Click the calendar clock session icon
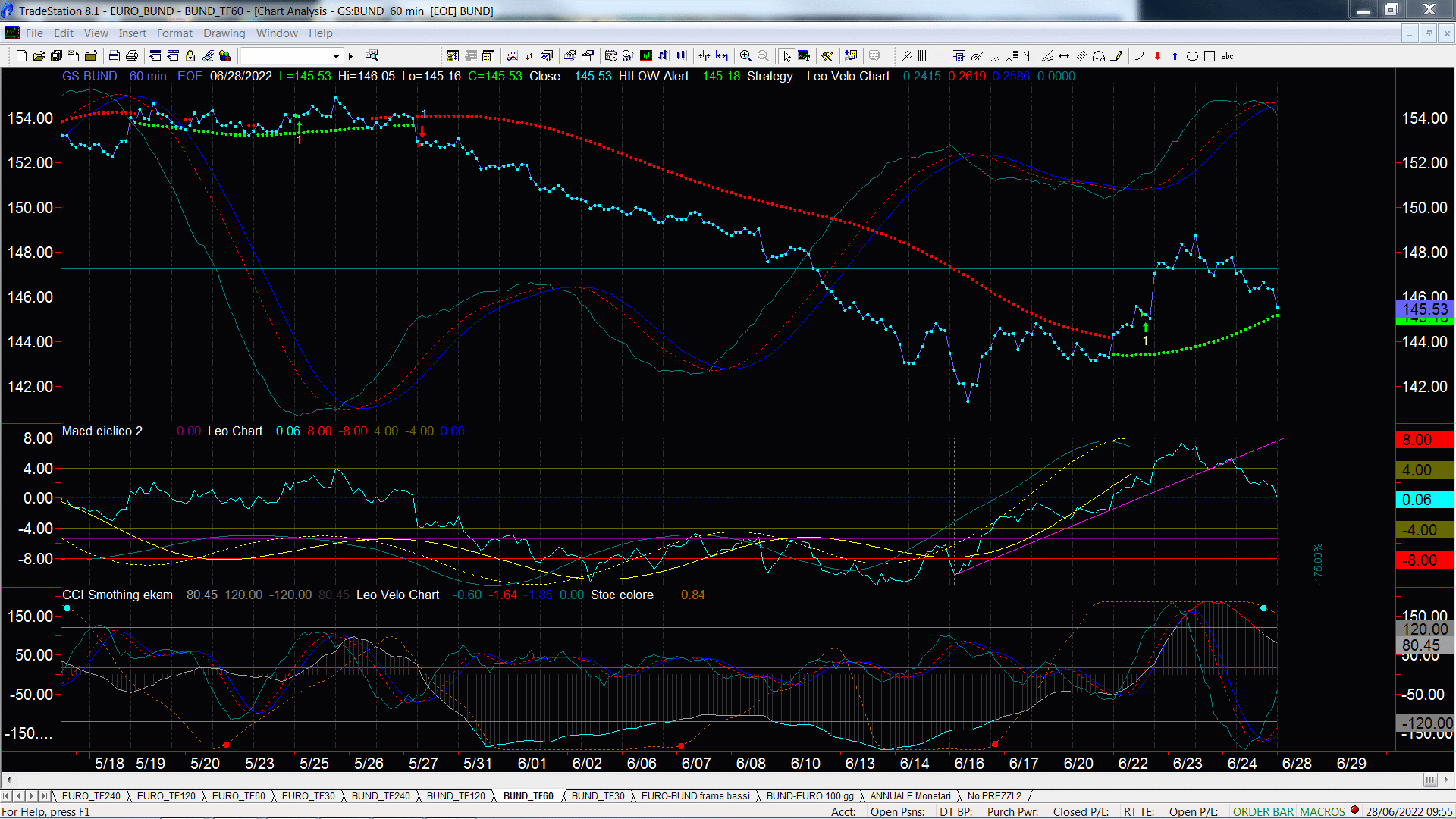 (x=610, y=56)
